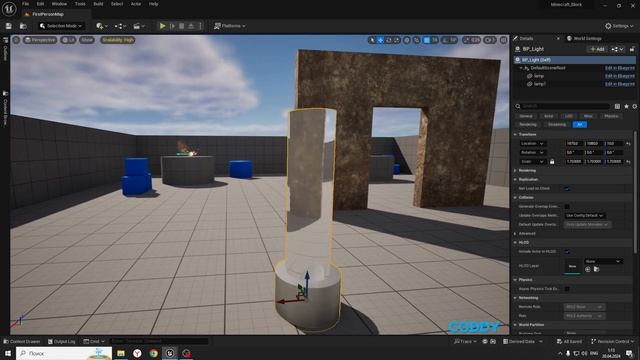
Task: Click the Skip/advance frame button next to Play
Action: pyautogui.click(x=172, y=26)
